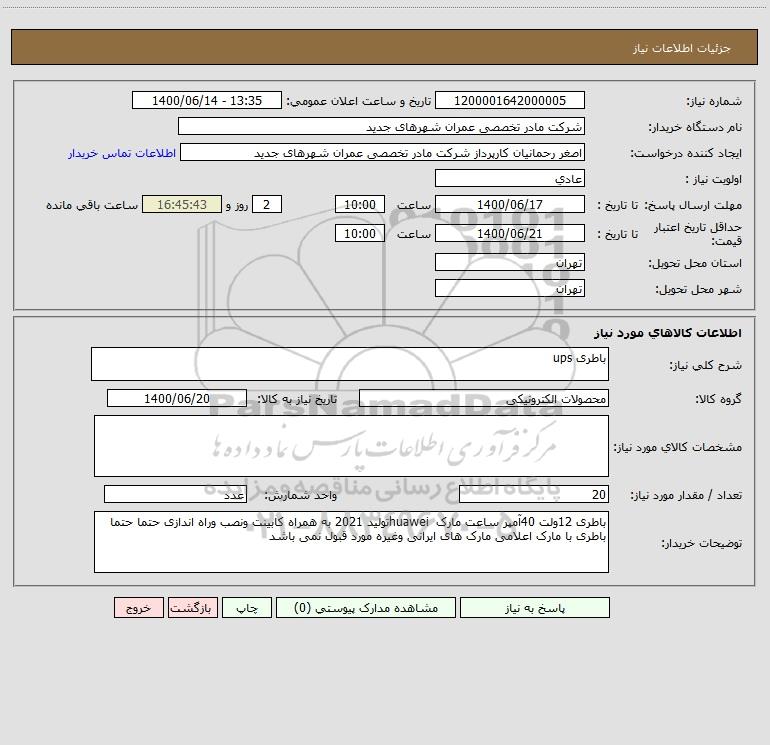Image resolution: width=770 pixels, height=745 pixels.
Task: Click the price validity date 1400/06/21
Action: (510, 233)
